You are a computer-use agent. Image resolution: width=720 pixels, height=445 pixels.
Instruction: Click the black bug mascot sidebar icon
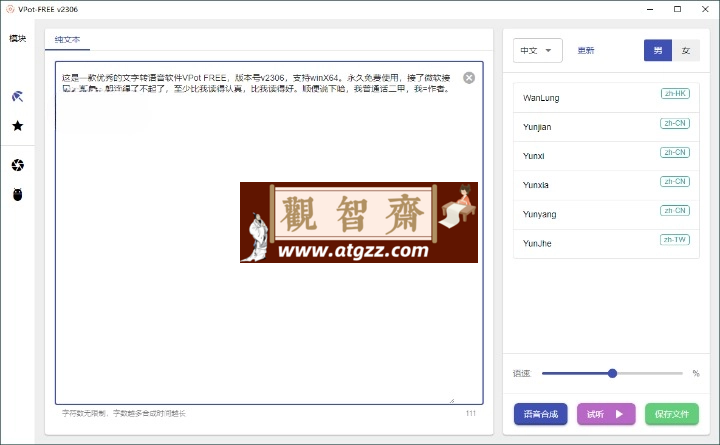pos(17,195)
